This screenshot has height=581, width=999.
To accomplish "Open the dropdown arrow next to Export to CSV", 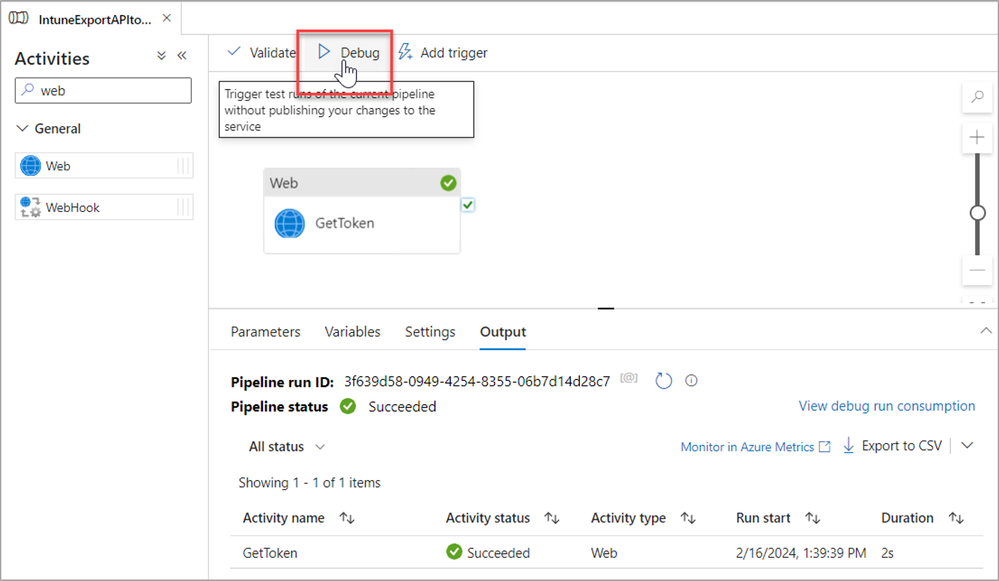I will pos(967,446).
